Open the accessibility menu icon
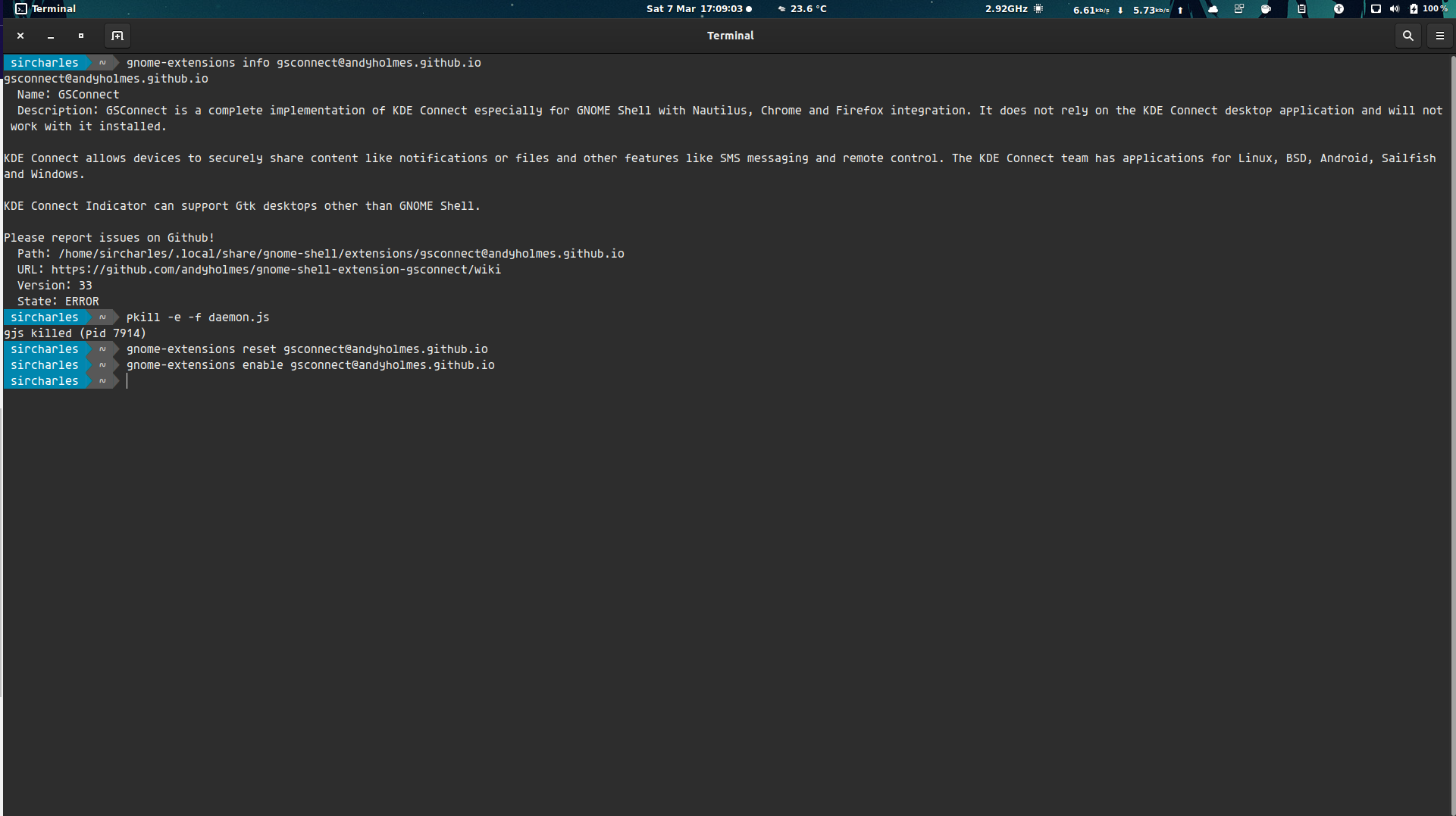1456x816 pixels. [1339, 9]
